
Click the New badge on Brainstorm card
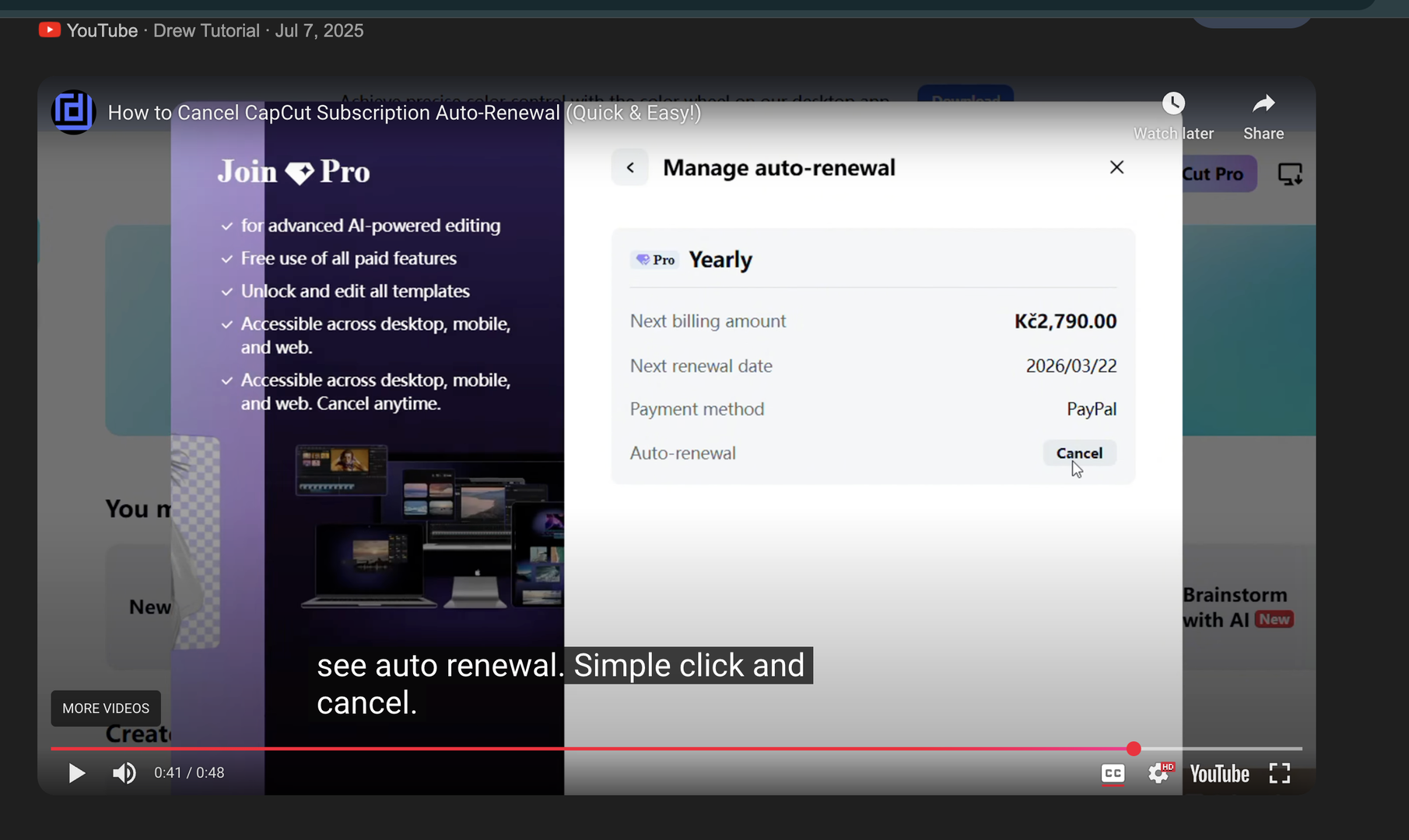click(1274, 620)
